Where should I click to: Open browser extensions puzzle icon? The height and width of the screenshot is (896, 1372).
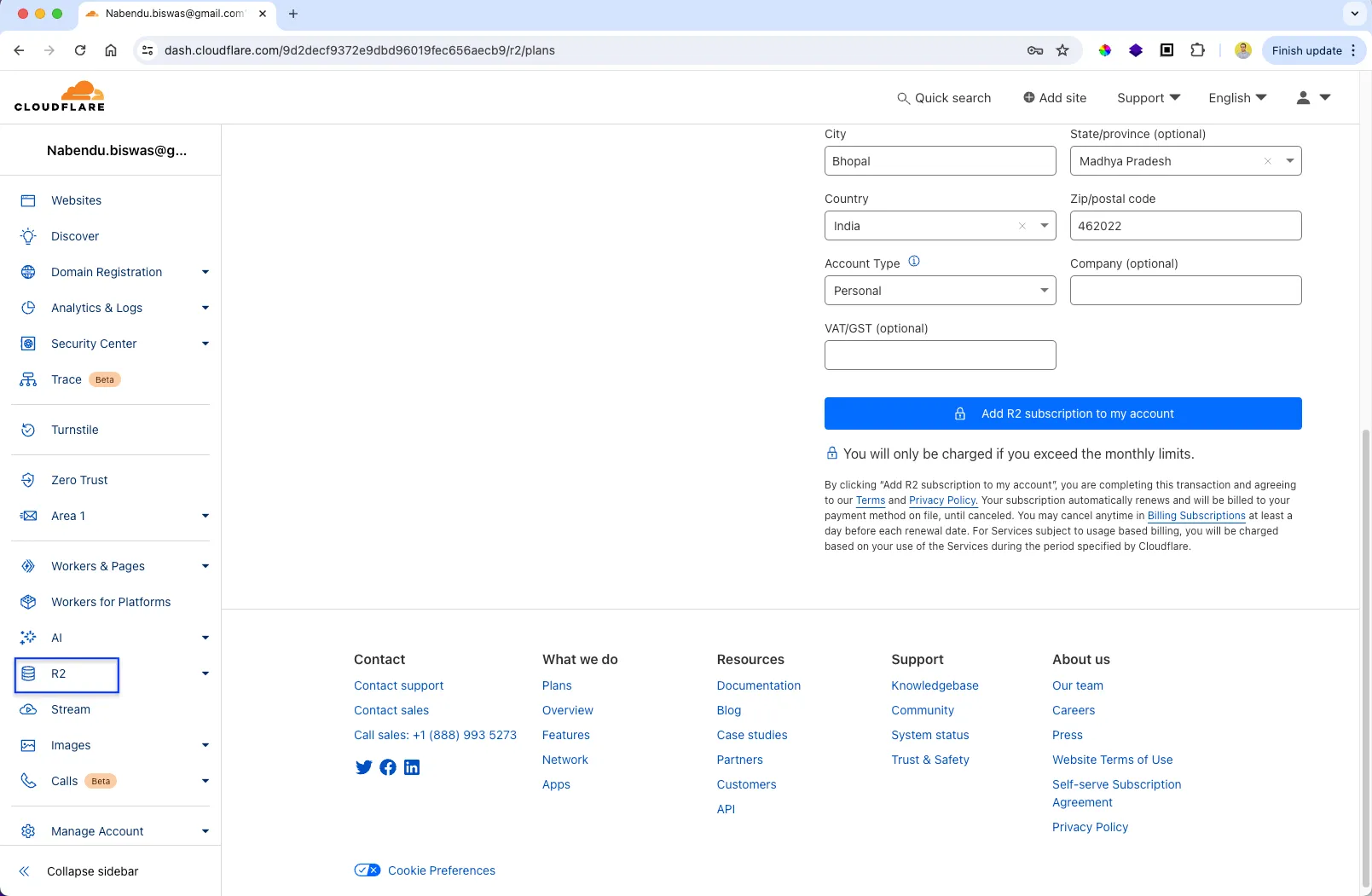point(1197,50)
